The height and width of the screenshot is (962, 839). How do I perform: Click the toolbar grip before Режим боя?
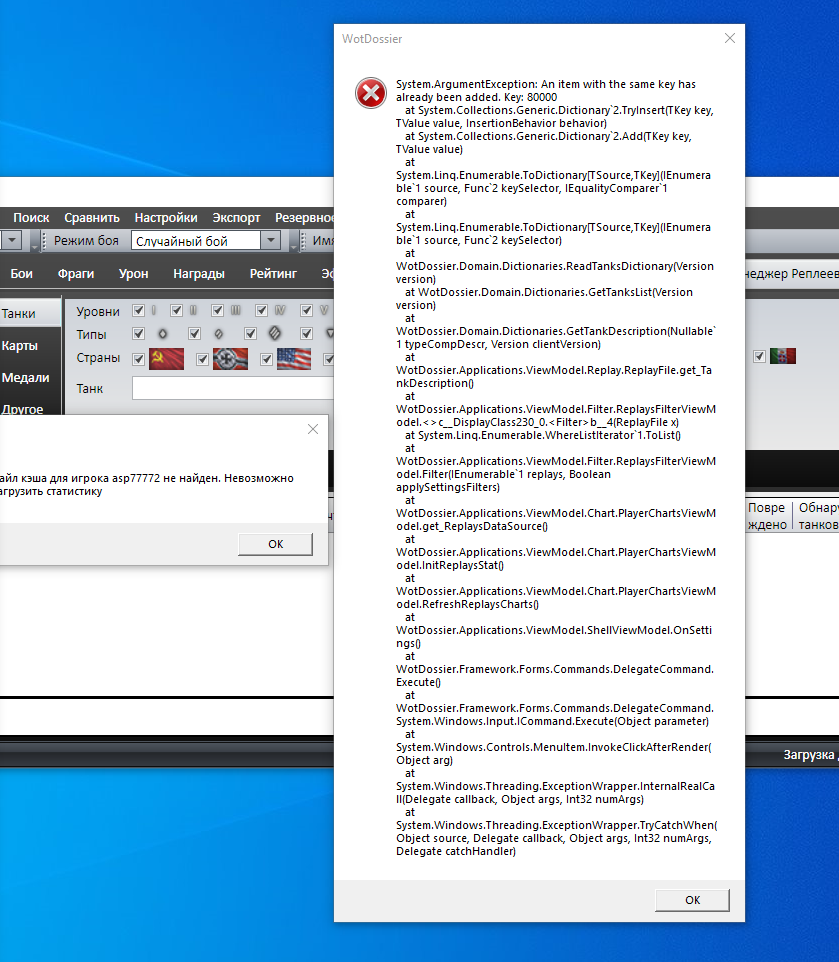44,240
